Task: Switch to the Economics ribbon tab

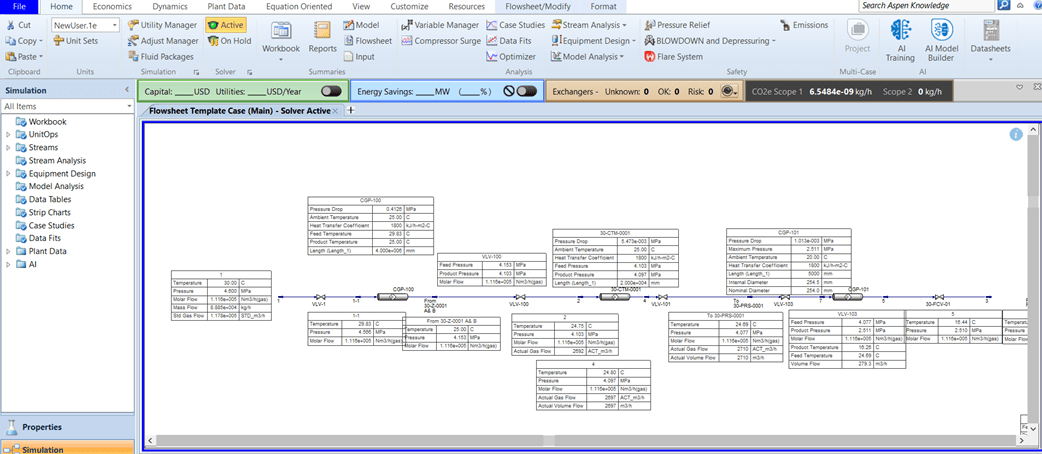Action: [x=112, y=7]
